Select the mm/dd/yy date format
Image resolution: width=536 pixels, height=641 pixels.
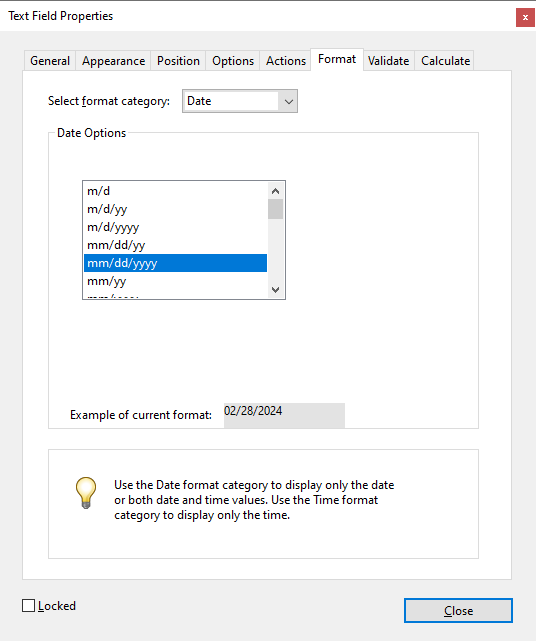(175, 245)
